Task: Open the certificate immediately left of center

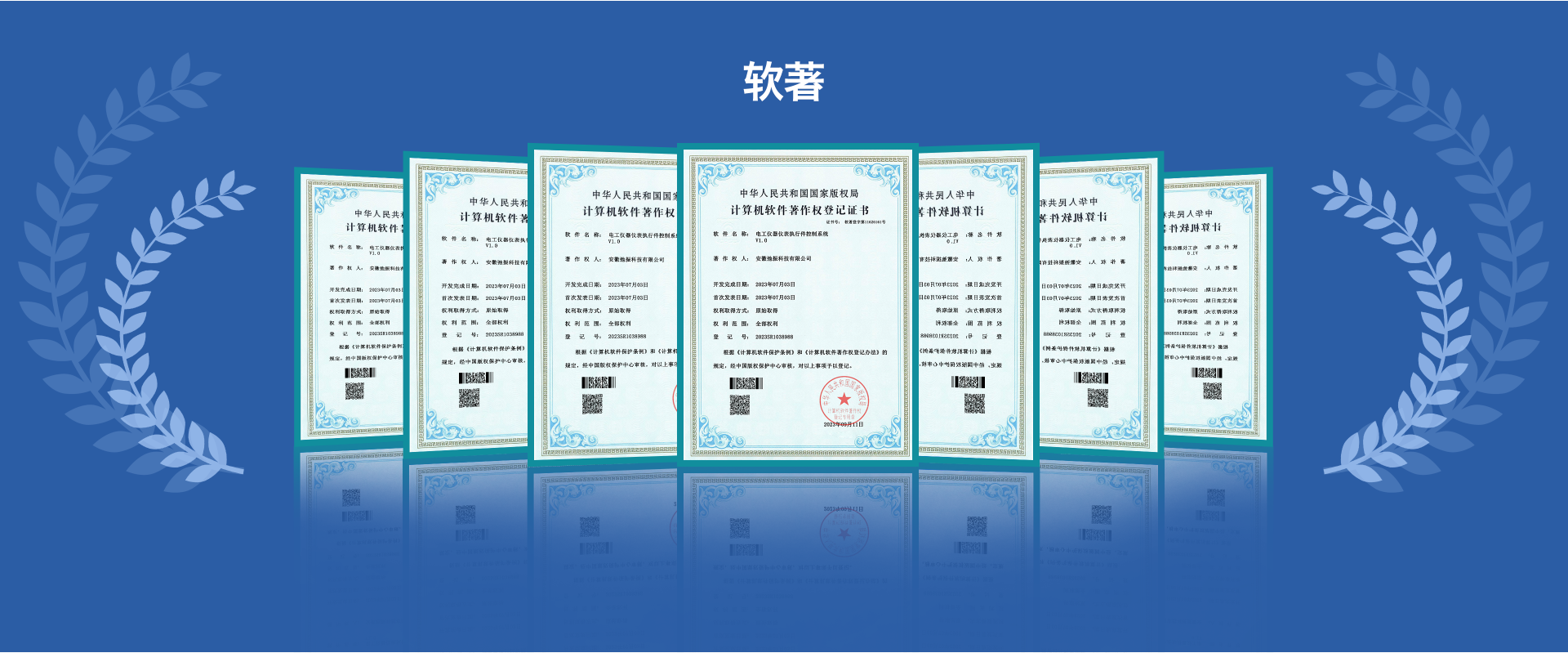Action: click(x=603, y=304)
